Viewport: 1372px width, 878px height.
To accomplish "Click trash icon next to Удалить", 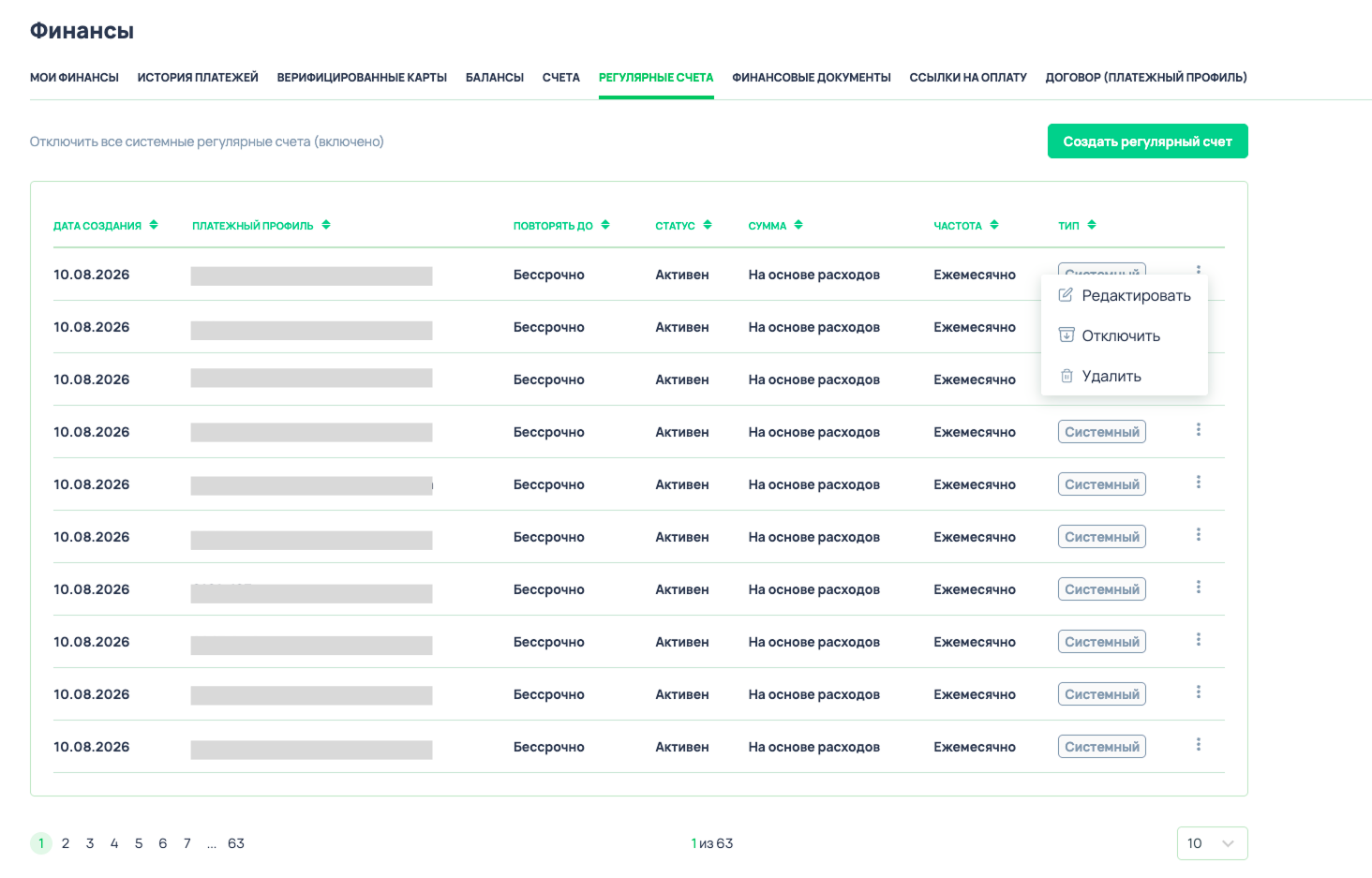I will (1066, 376).
